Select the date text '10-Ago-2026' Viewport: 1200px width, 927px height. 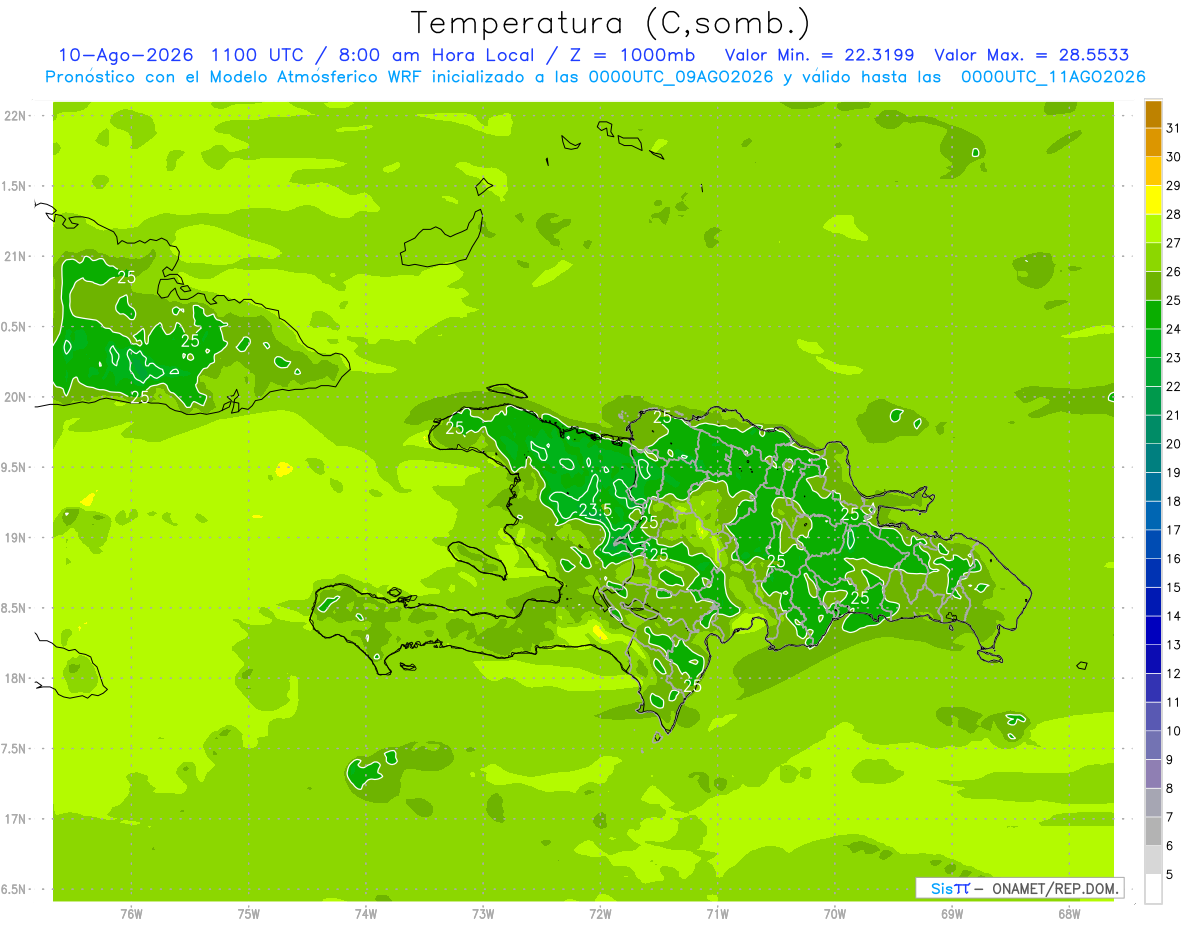click(x=124, y=55)
